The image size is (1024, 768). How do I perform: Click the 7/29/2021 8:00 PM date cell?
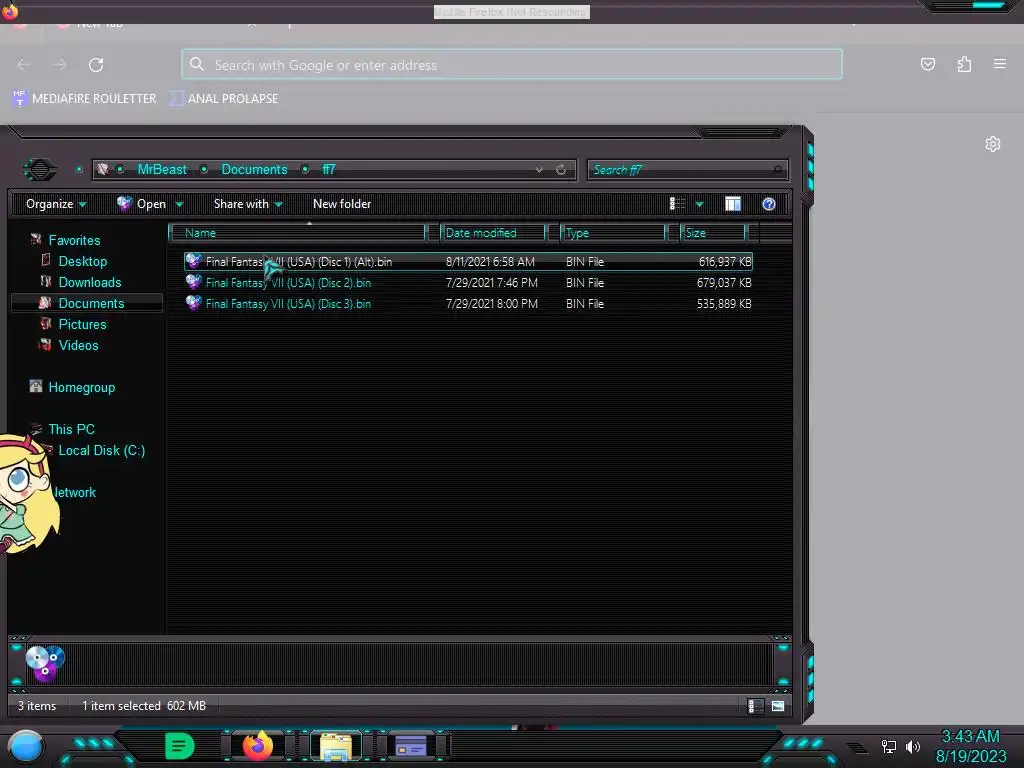click(492, 304)
